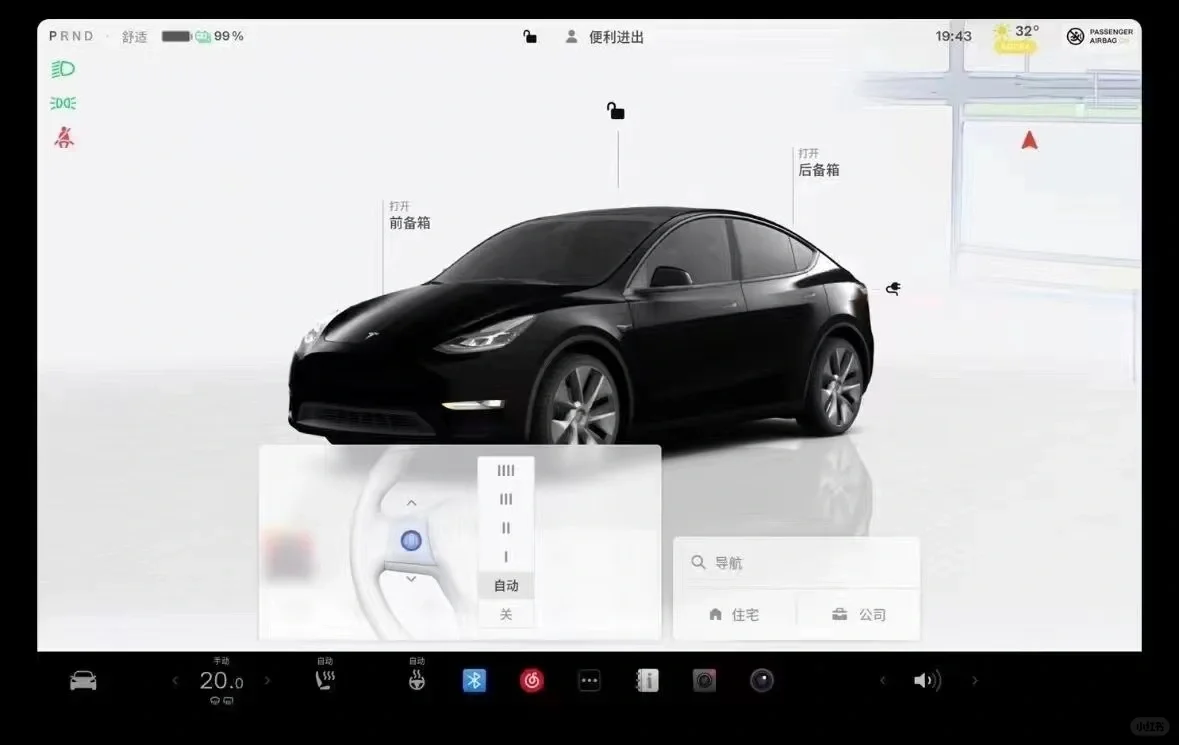Viewport: 1179px width, 745px height.
Task: Open Bluetooth settings from the bottom bar
Action: pos(474,680)
